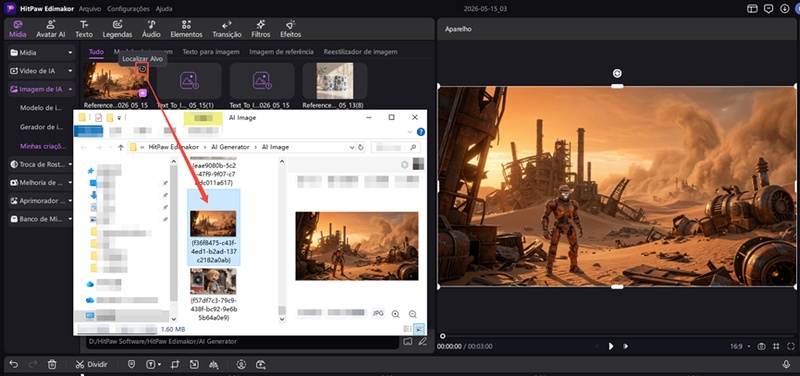Click zoom out magnifier in Explorer preview pane
The image size is (800, 376).
coord(413,314)
